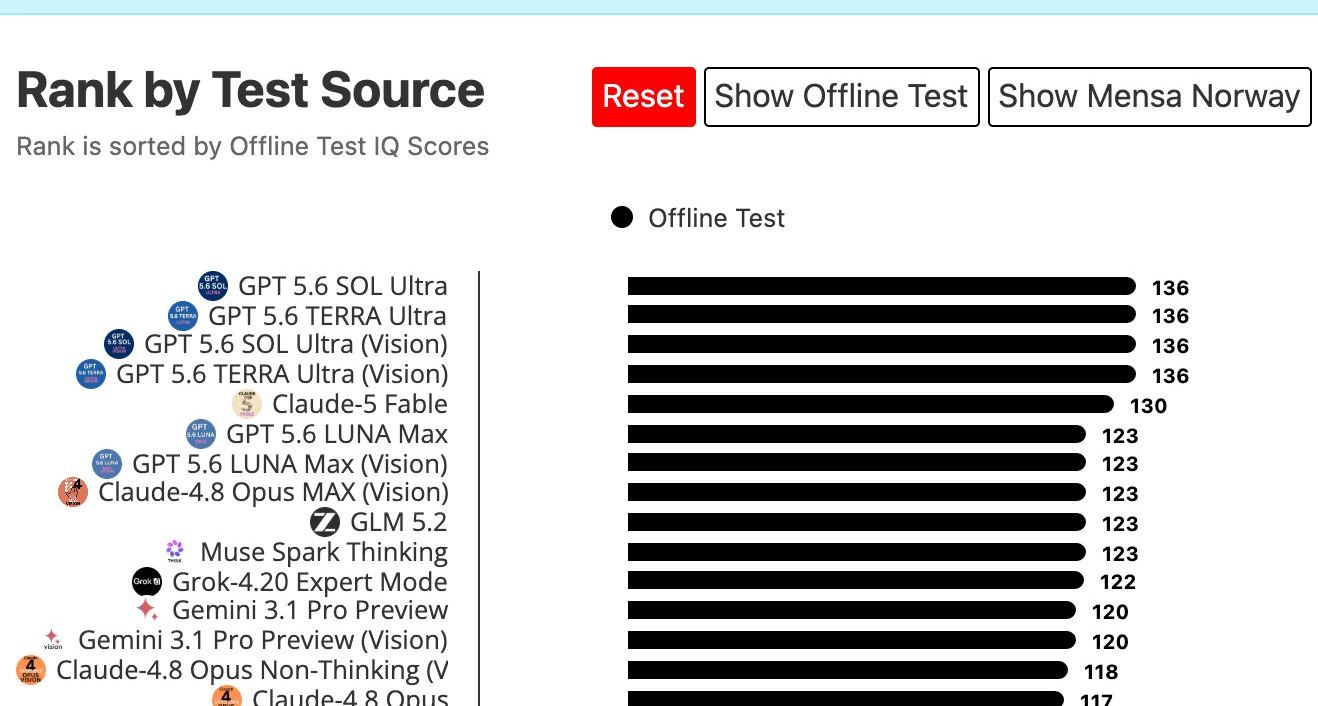
Task: Click the GPT 5.6 TERRA Ultra model icon
Action: (x=183, y=316)
